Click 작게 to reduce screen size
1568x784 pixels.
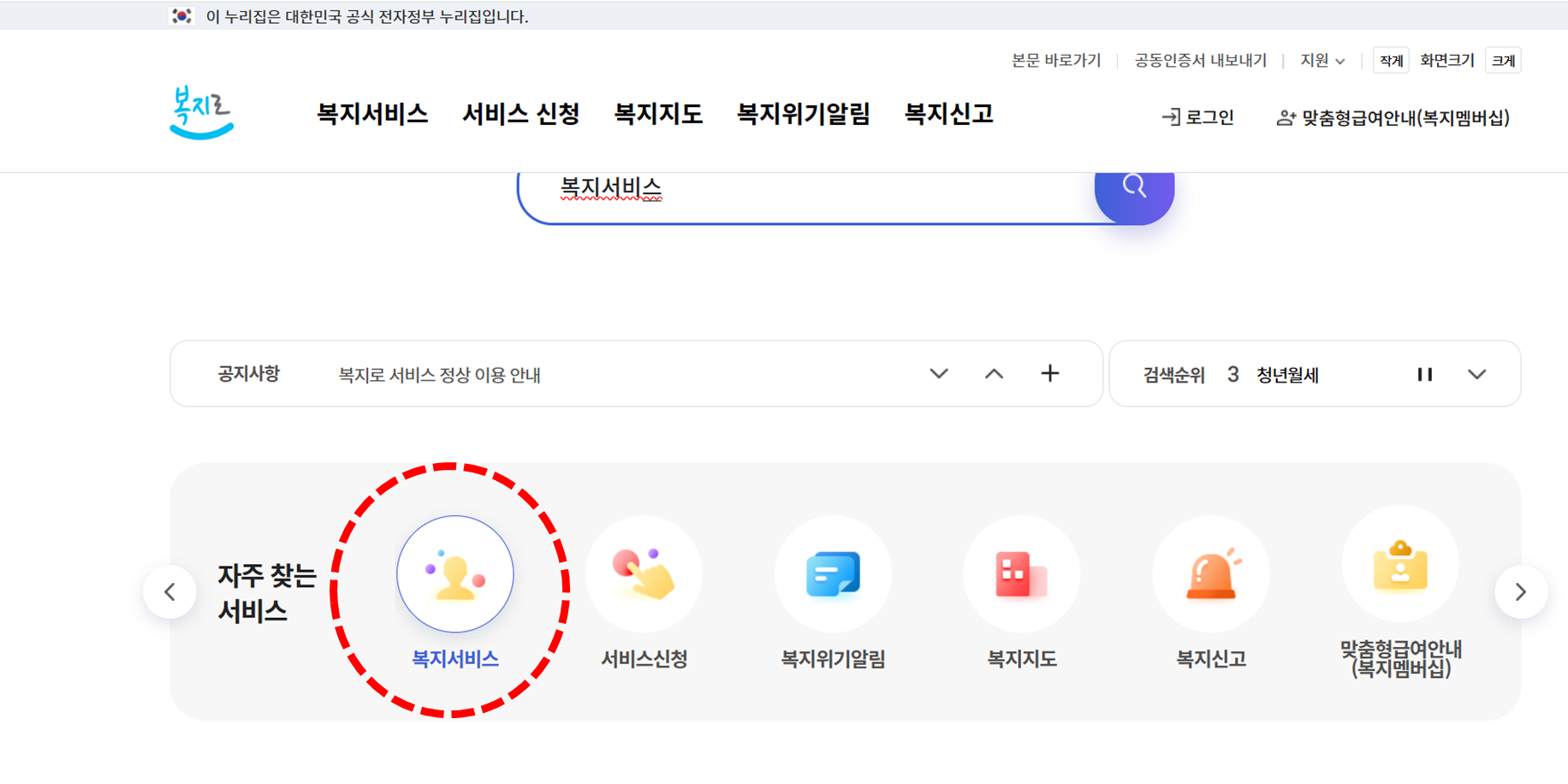click(x=1391, y=60)
